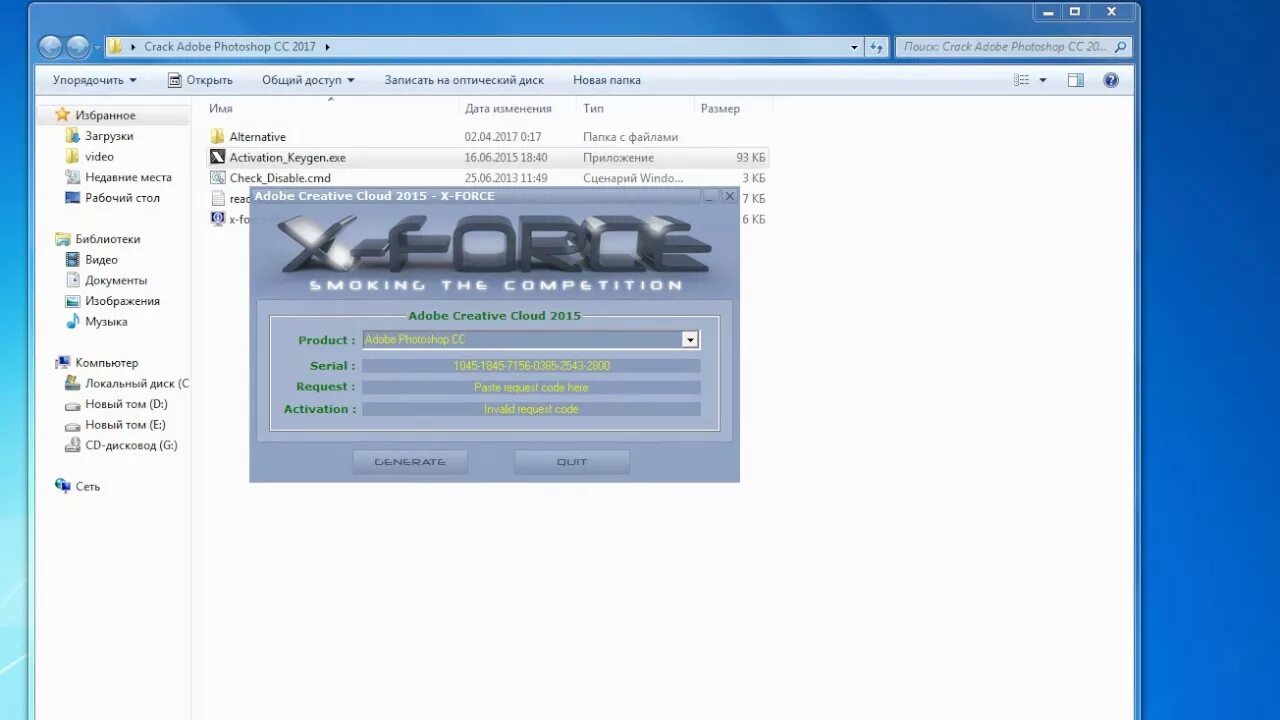Screen dimensions: 1280x720
Task: Click the QUIT button
Action: tap(572, 462)
